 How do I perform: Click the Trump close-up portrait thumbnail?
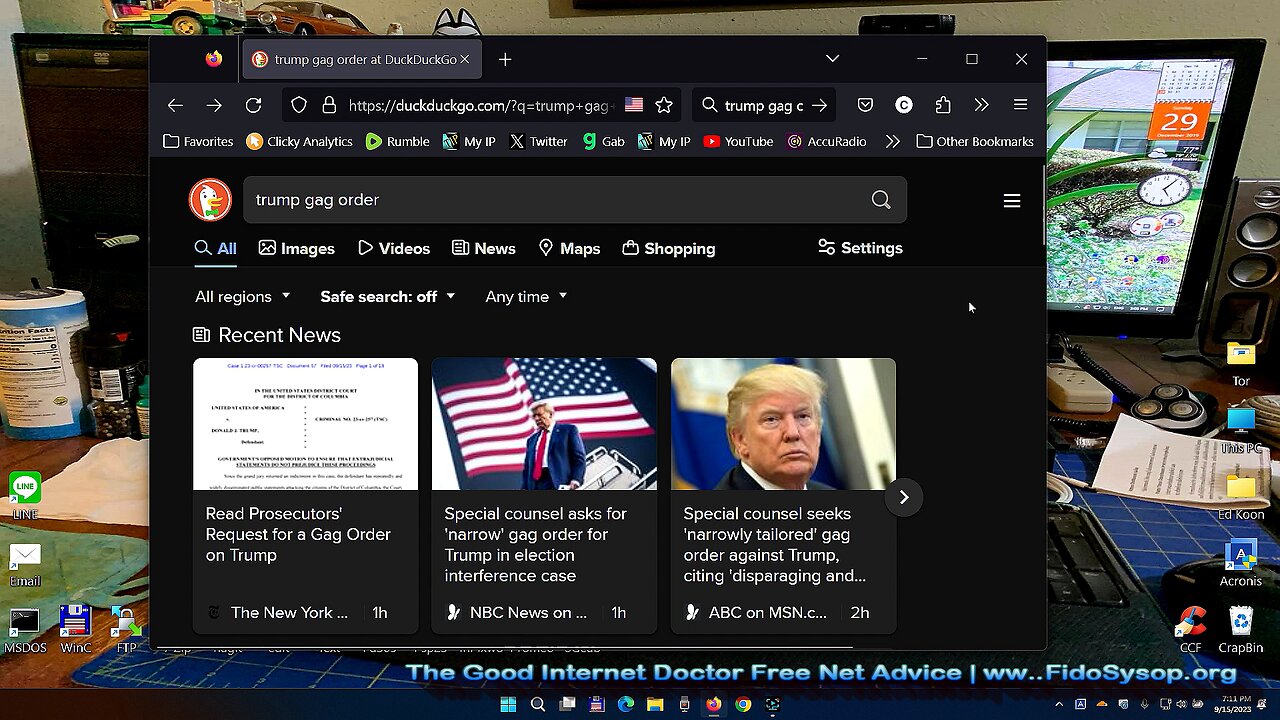point(783,424)
